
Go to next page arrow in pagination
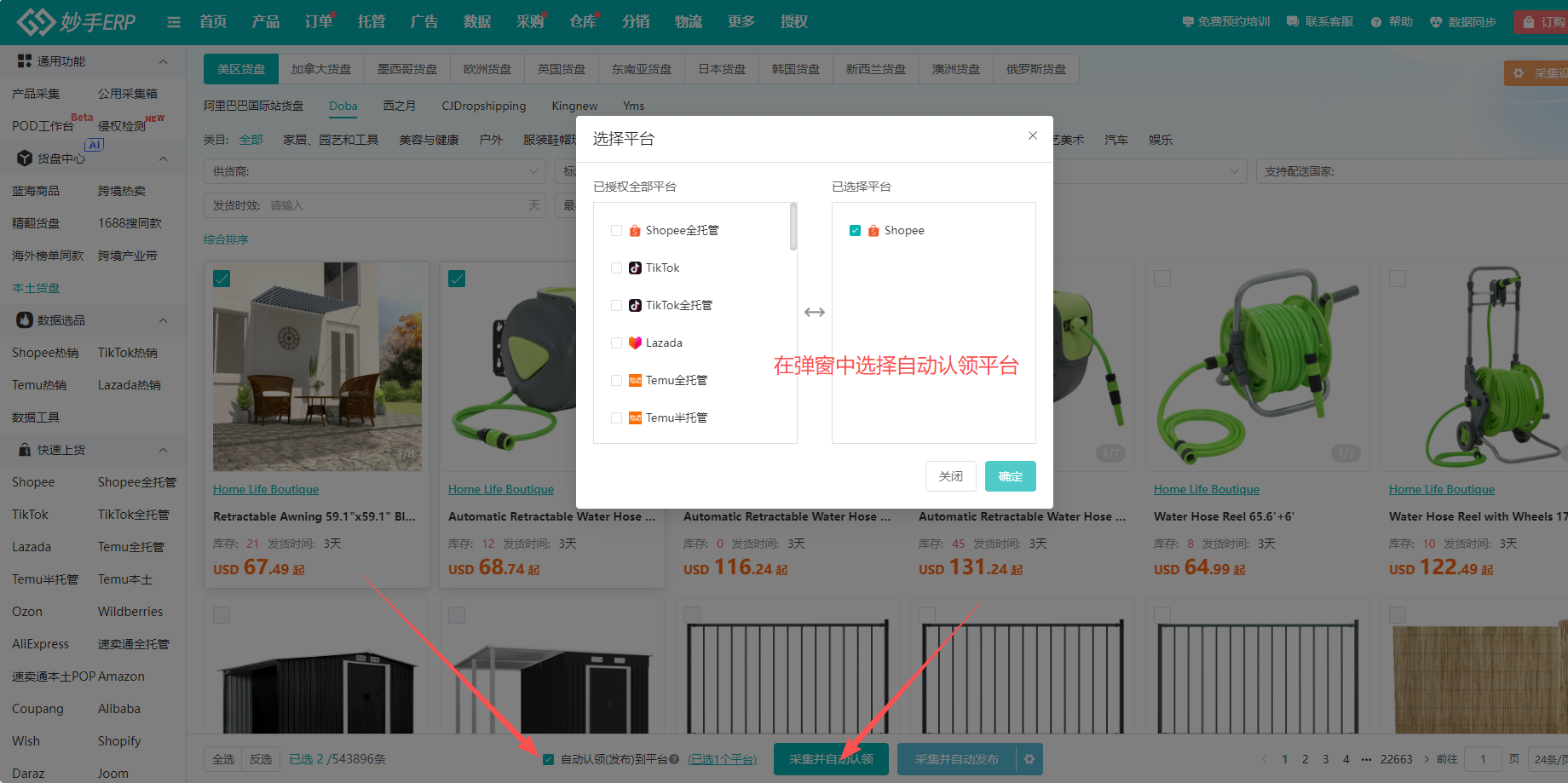click(1427, 759)
